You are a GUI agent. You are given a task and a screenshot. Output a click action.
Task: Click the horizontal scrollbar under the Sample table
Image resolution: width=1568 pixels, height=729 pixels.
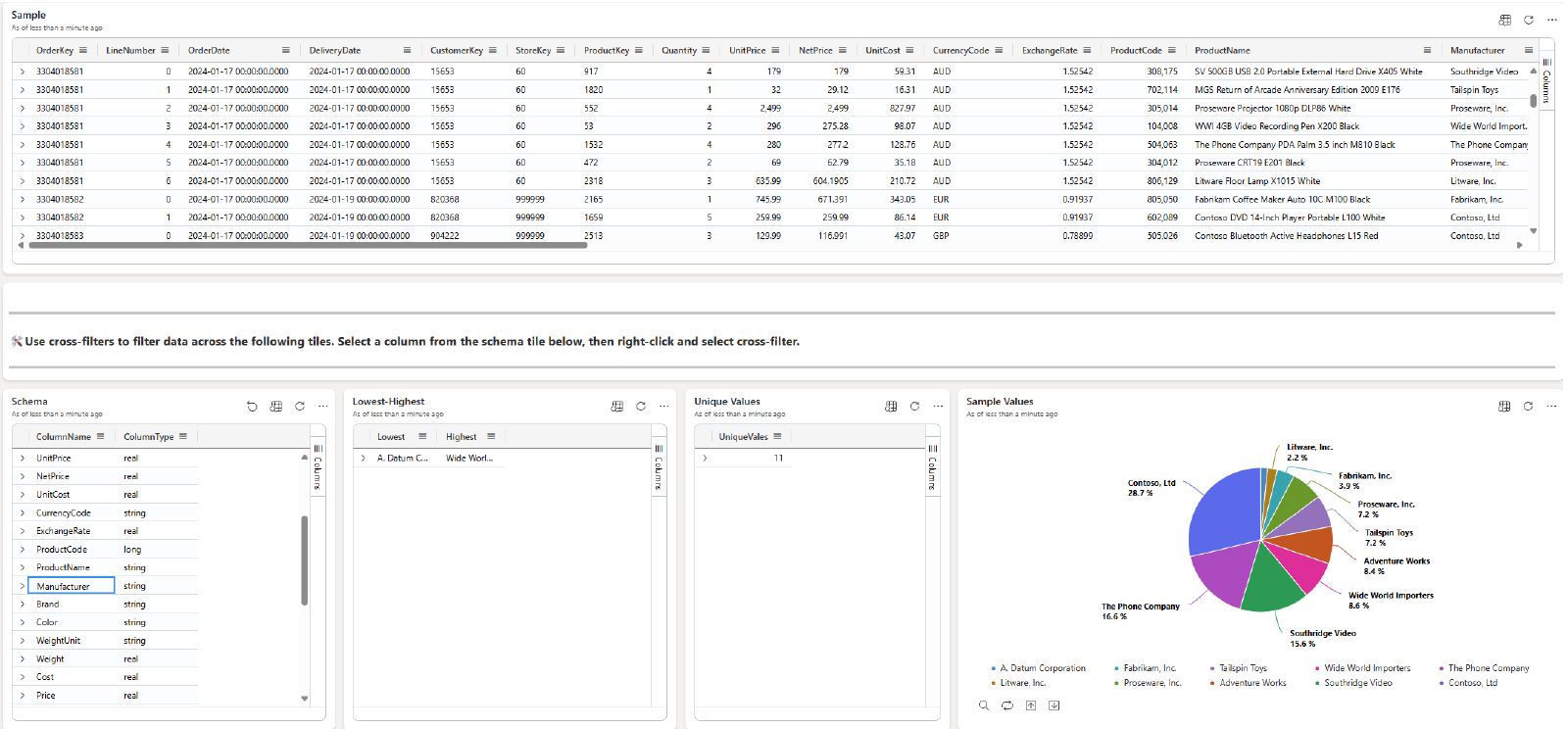tap(308, 246)
